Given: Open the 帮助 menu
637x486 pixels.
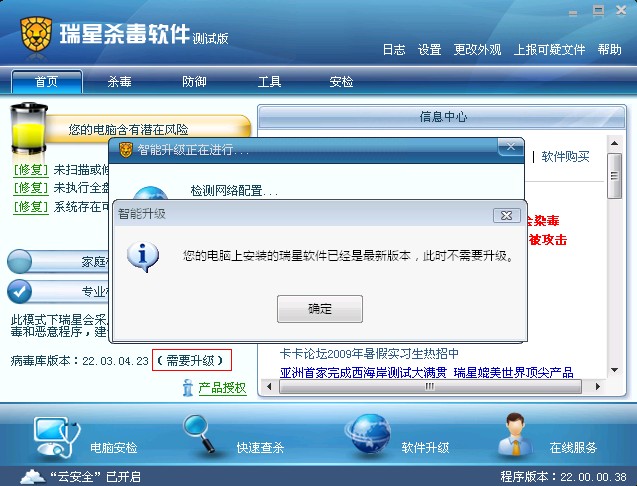Looking at the screenshot, I should click(609, 50).
